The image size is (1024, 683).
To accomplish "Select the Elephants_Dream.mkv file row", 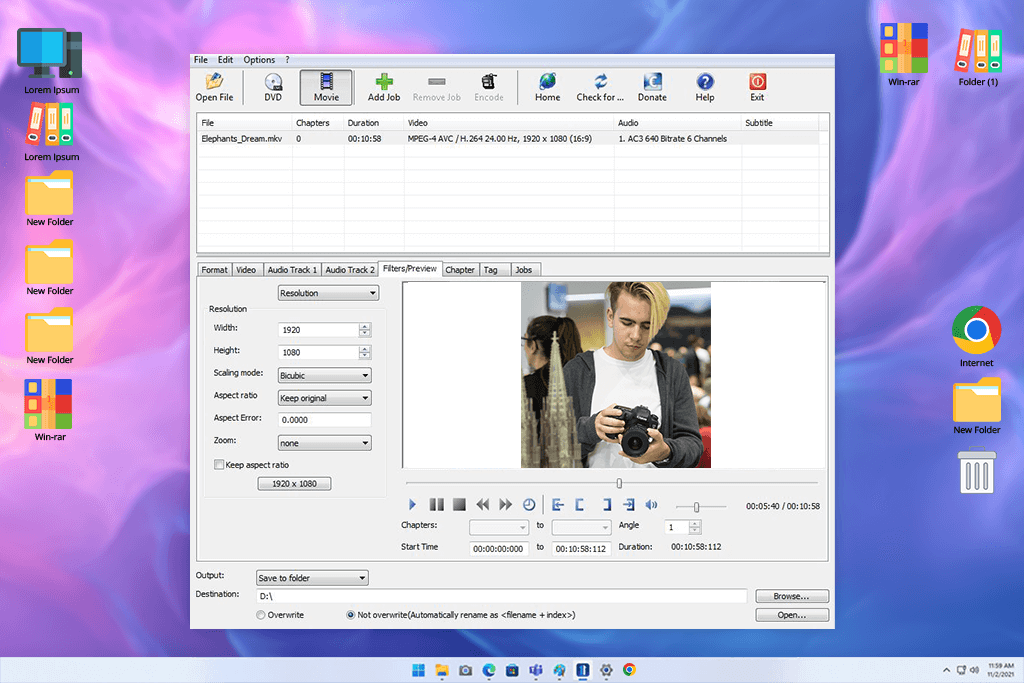I will (x=508, y=138).
